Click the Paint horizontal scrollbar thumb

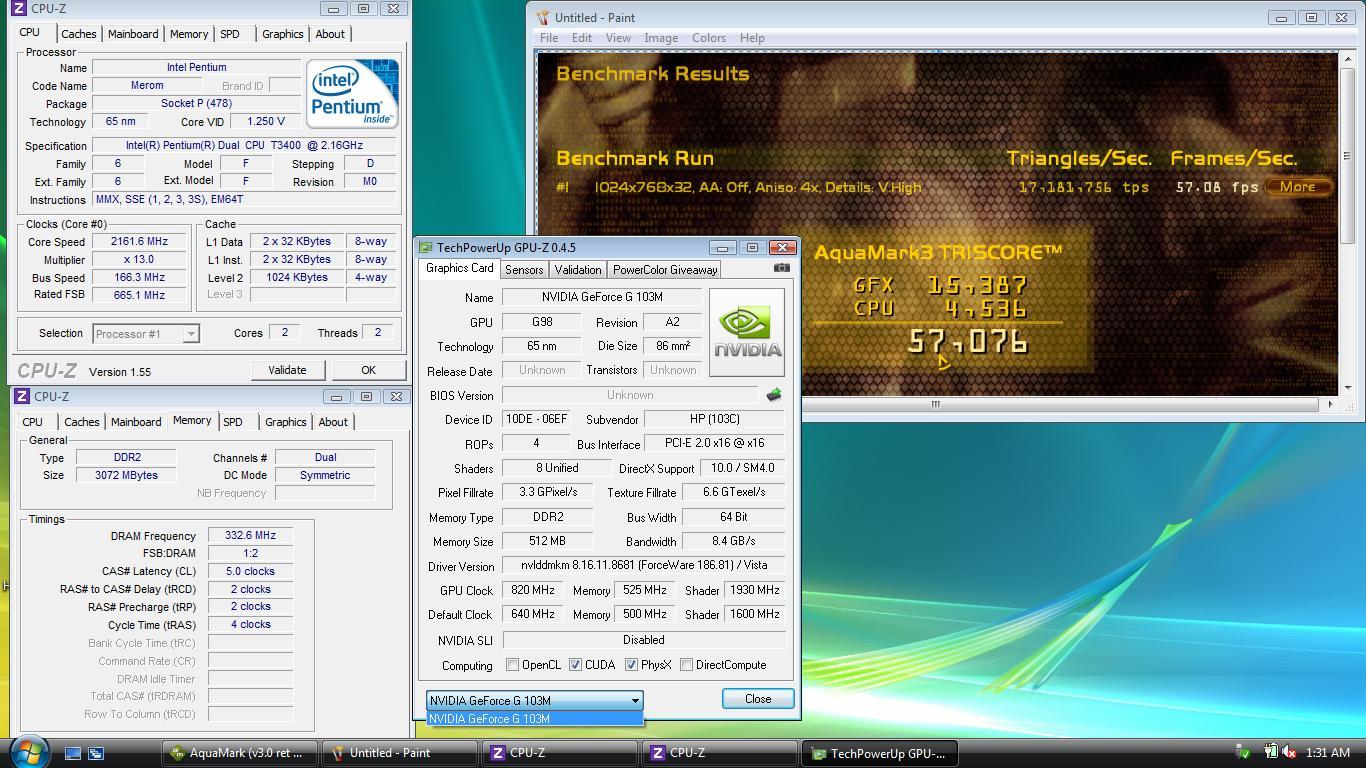(935, 405)
